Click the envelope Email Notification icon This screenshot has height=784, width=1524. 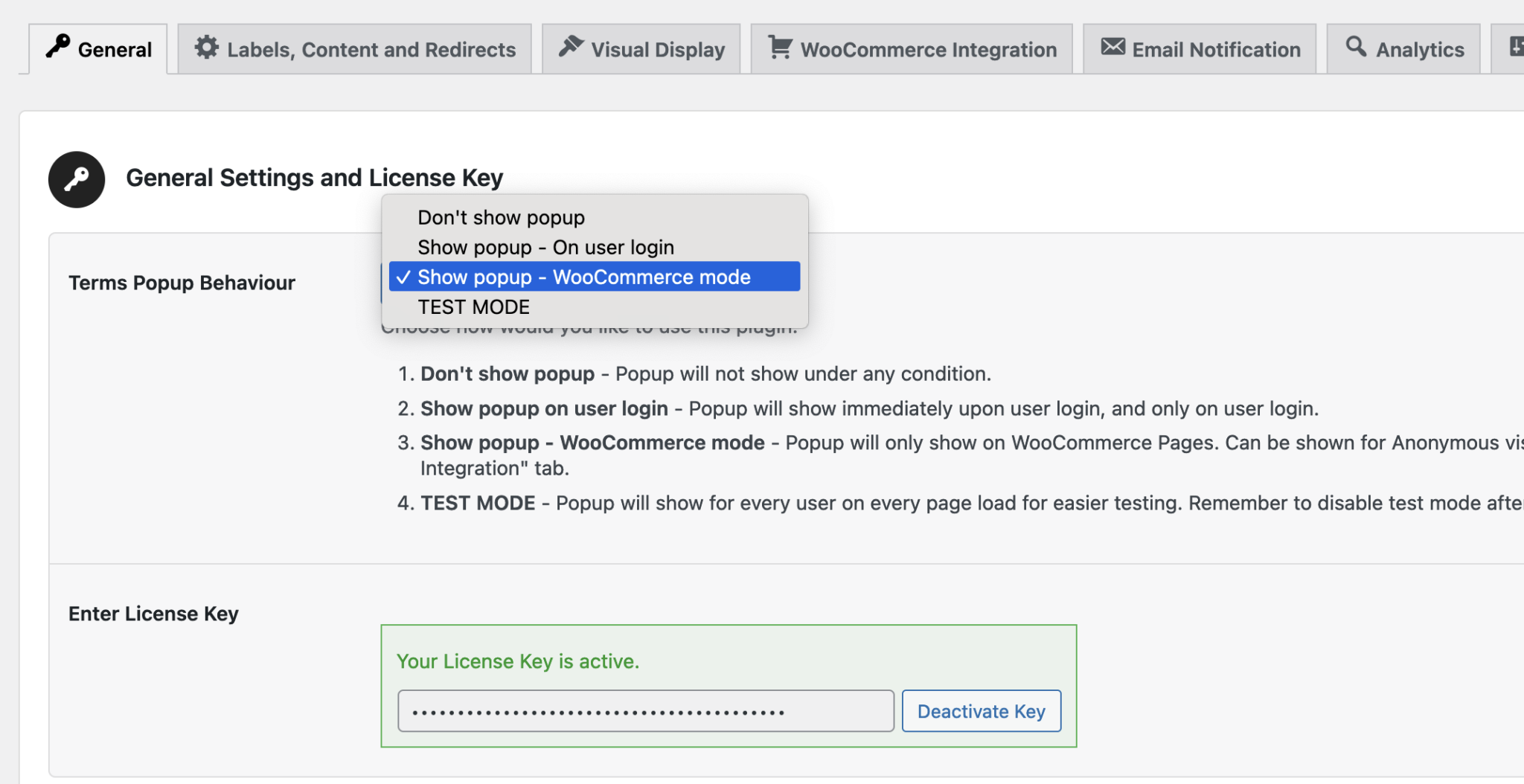pos(1112,47)
